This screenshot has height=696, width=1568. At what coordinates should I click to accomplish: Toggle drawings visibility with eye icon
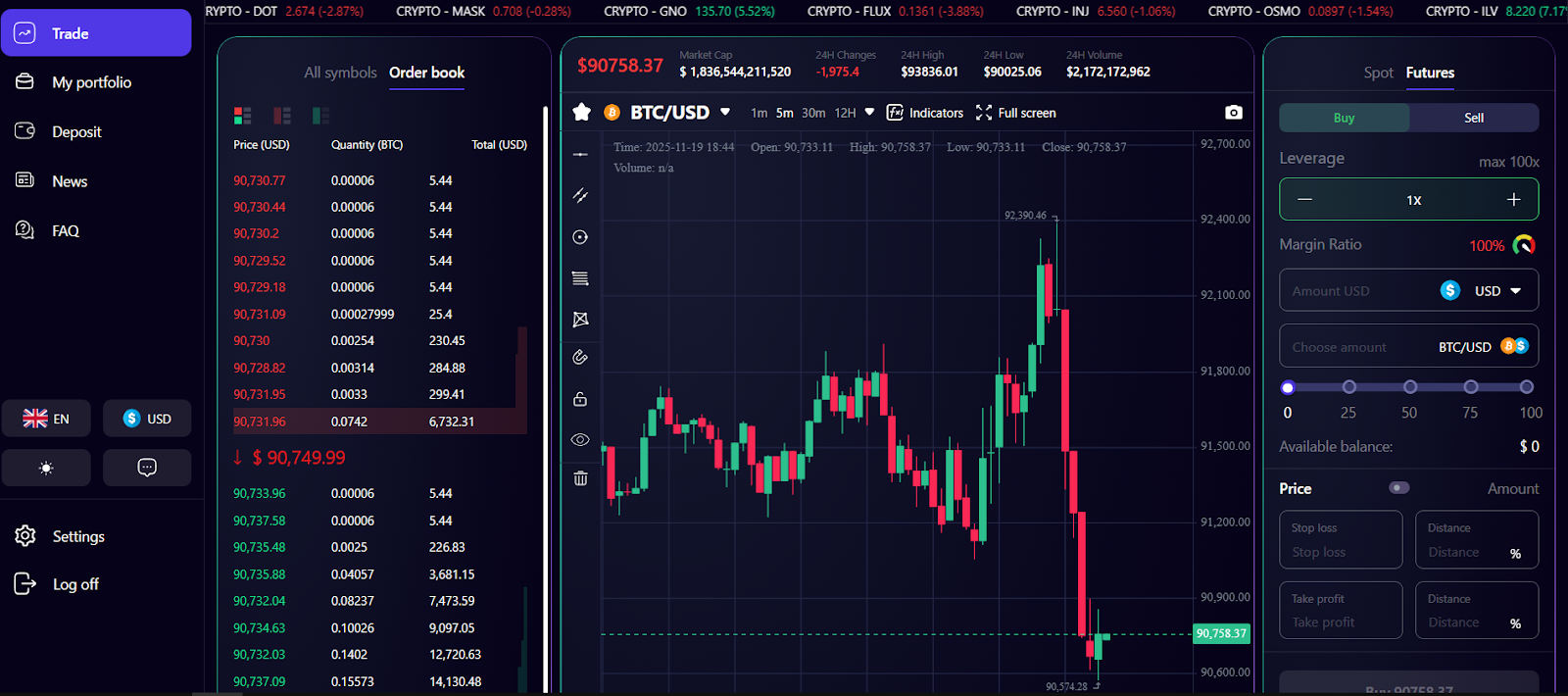tap(580, 439)
